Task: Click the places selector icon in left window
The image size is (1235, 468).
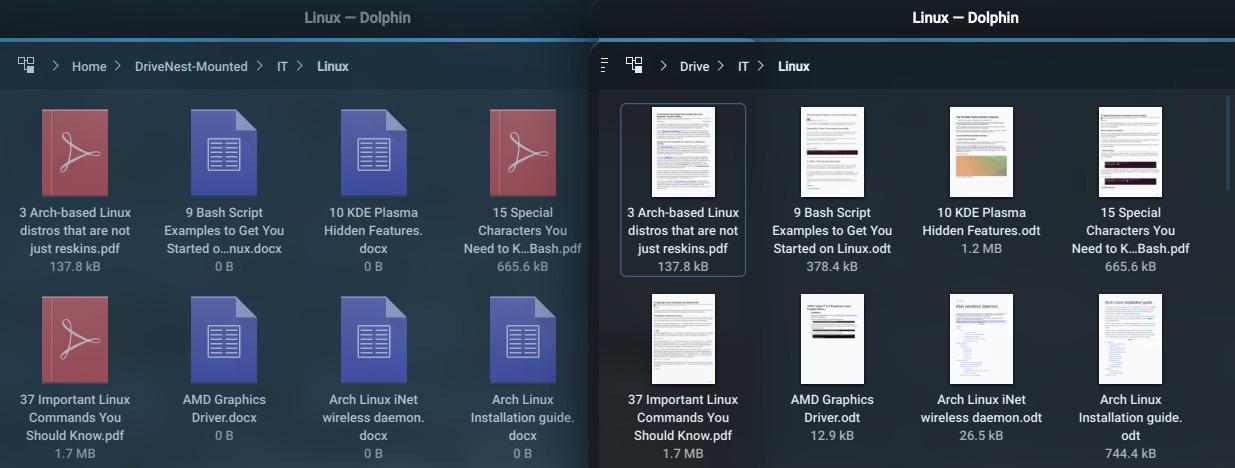Action: pos(27,66)
